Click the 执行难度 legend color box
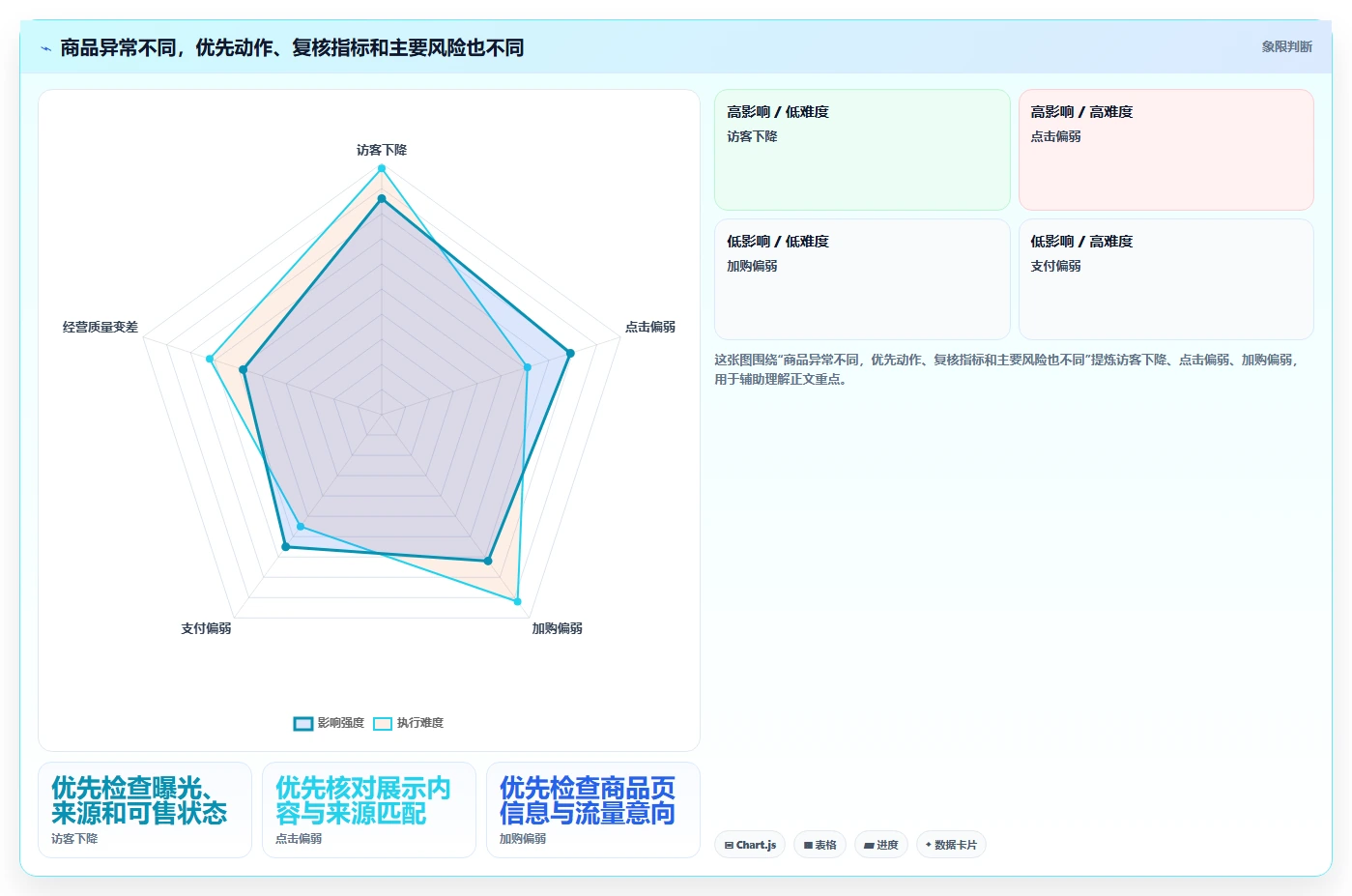1352x896 pixels. tap(383, 724)
